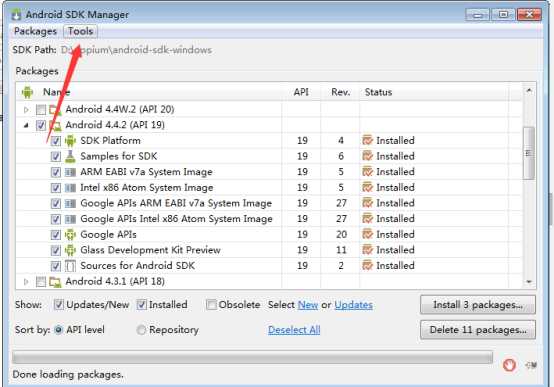
Task: Click the Intel x86 Atom System Image icon
Action: click(70, 188)
